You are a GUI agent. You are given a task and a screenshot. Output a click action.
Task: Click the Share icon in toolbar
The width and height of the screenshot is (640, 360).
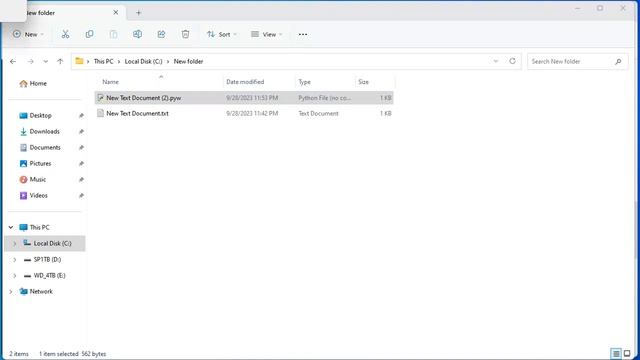(162, 34)
